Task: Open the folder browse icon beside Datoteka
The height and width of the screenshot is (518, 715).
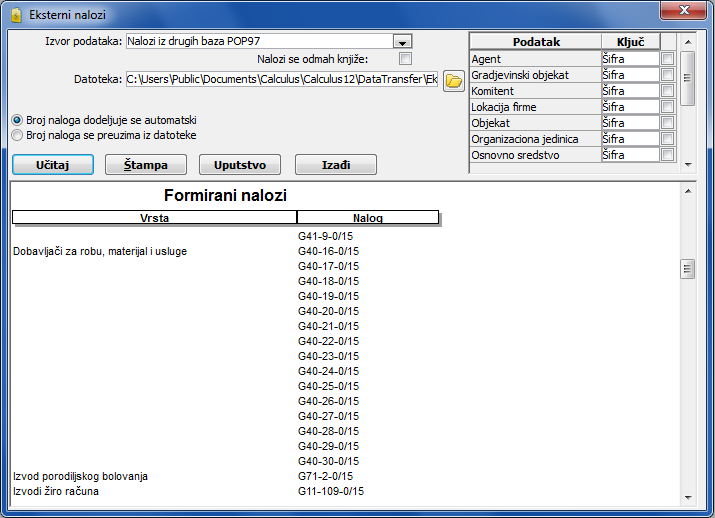Action: click(454, 80)
